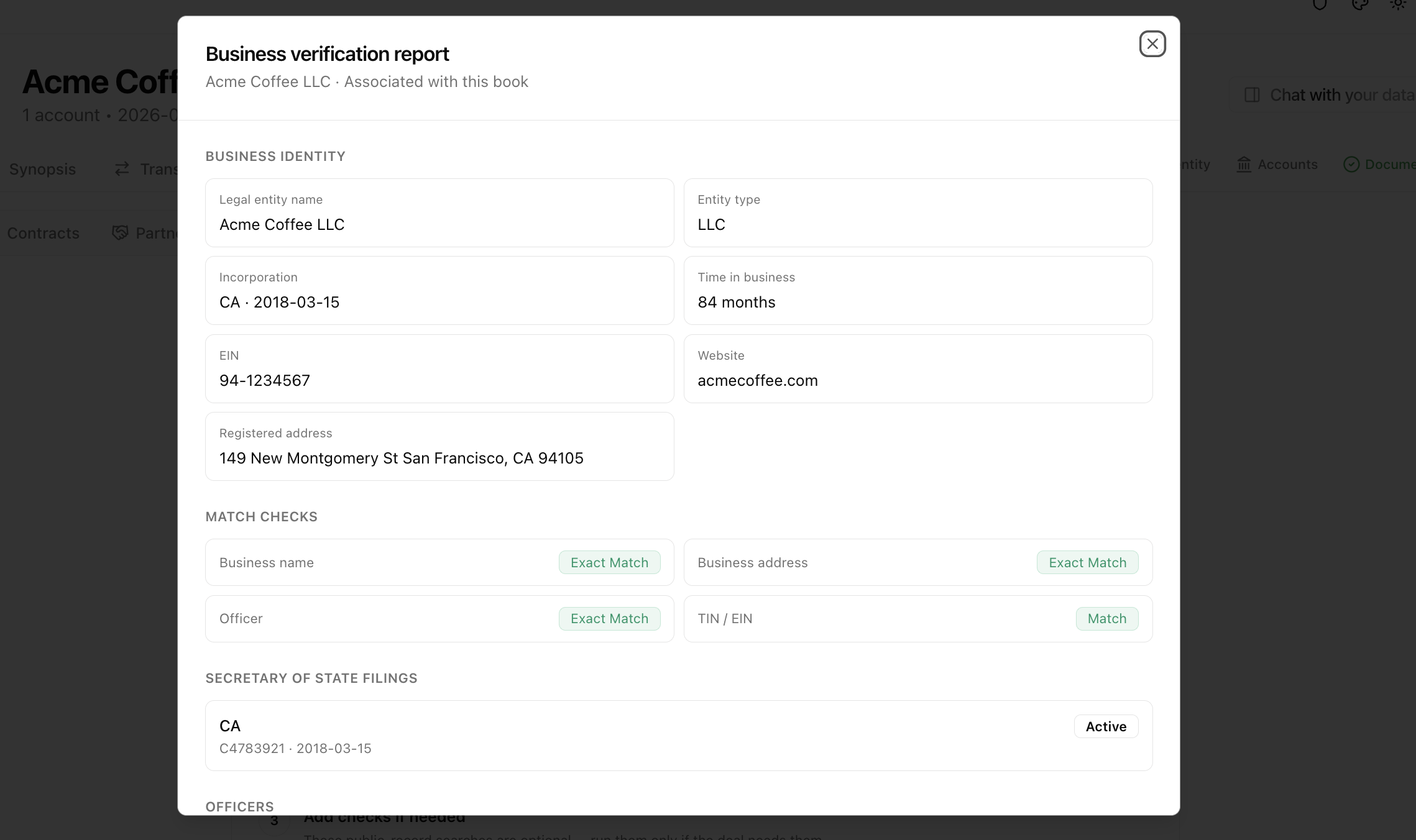Click the check-circle icon before Documents
The image size is (1416, 840).
pos(1351,165)
